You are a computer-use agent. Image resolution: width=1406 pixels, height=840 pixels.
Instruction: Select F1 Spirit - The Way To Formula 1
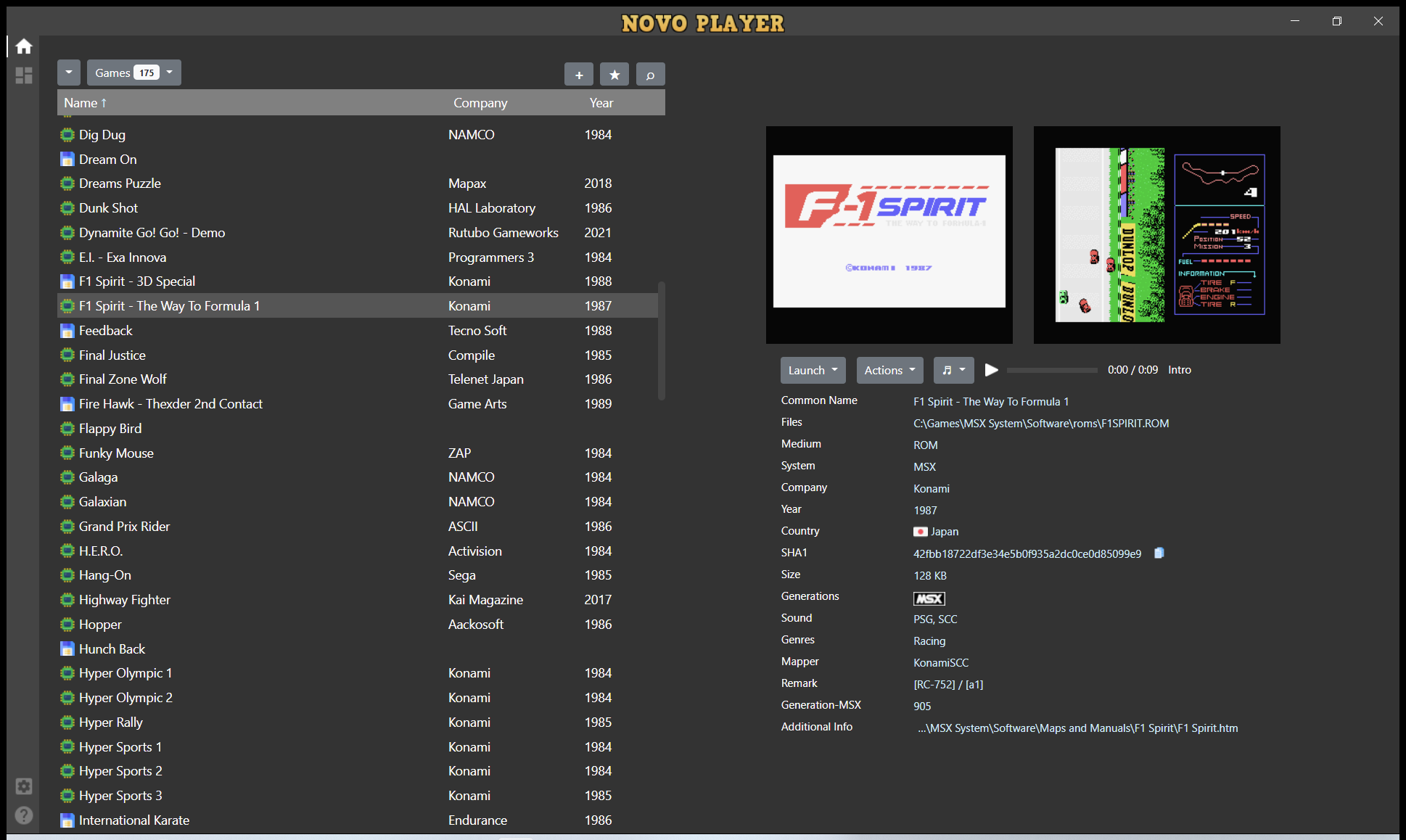[x=358, y=306]
